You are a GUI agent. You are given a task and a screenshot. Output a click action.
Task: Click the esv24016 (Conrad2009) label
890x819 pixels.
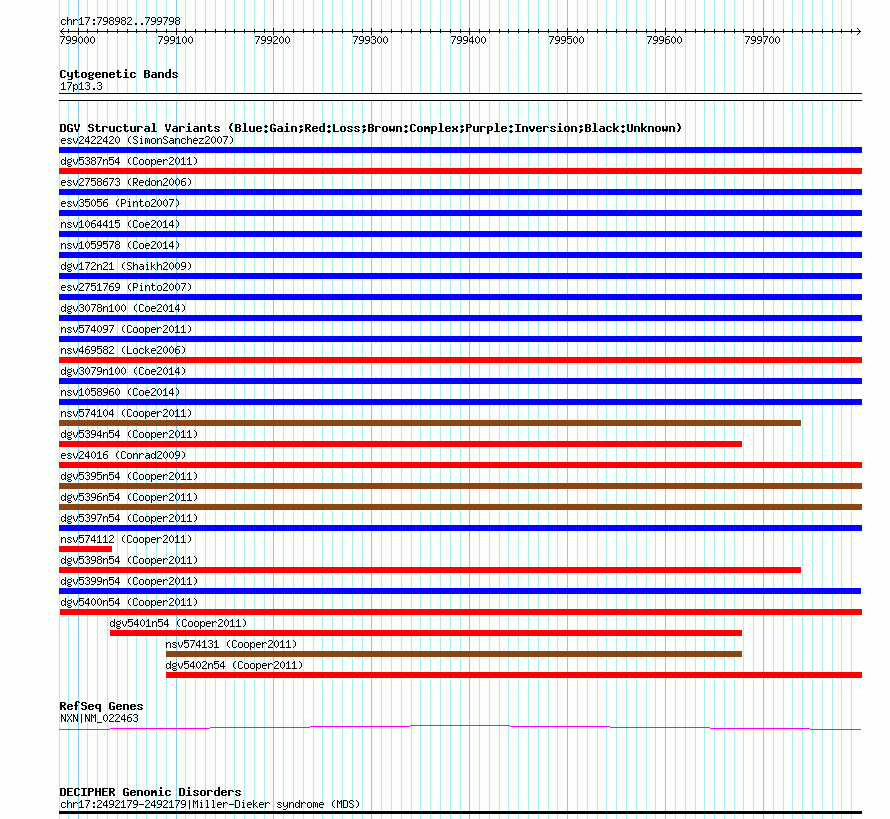tap(123, 455)
